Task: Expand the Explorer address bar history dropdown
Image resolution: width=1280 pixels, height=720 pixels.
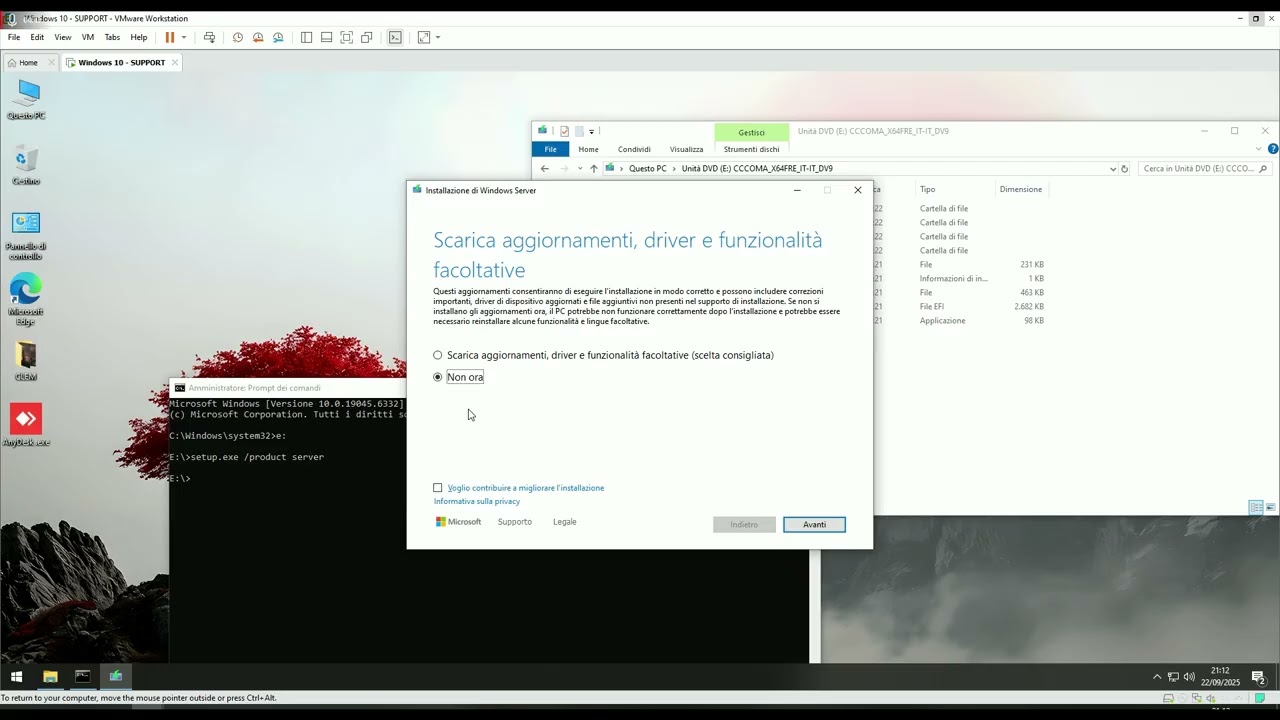Action: (1113, 169)
